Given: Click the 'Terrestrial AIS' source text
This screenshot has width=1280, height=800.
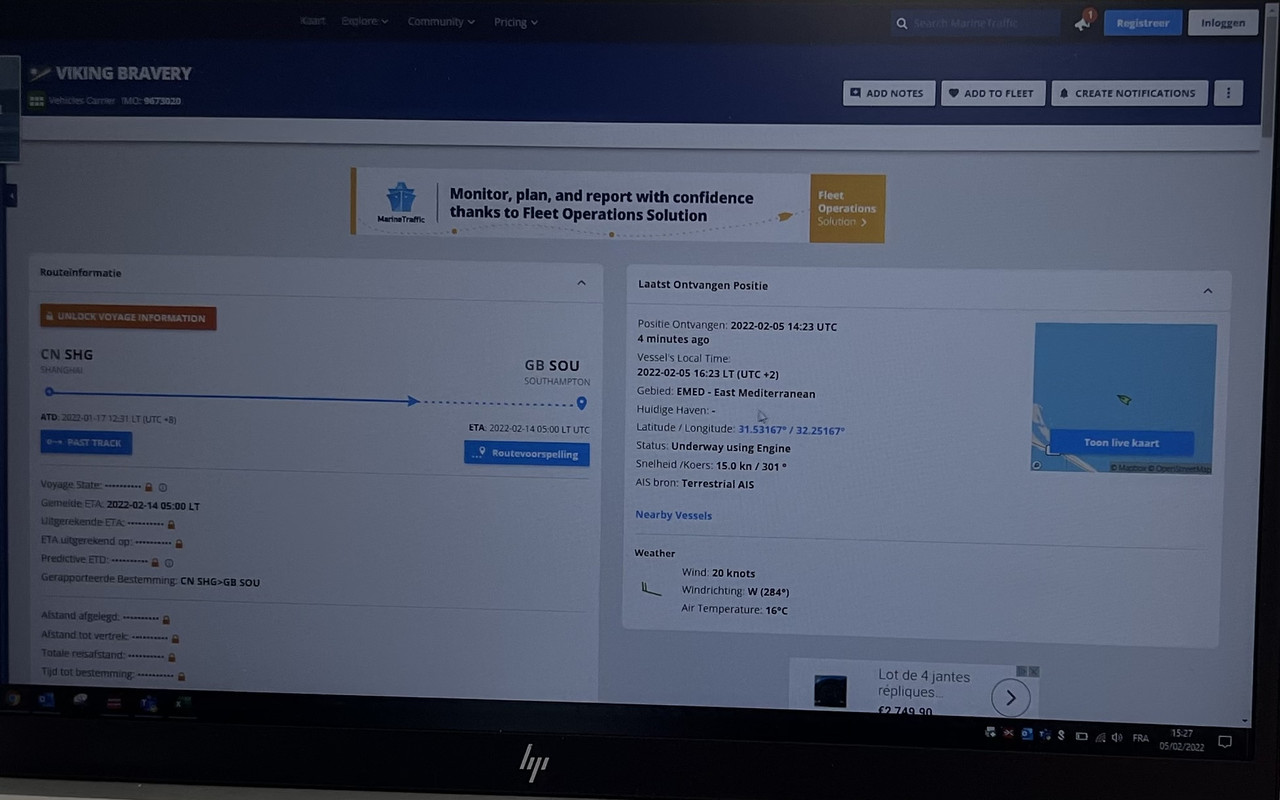Looking at the screenshot, I should 718,484.
